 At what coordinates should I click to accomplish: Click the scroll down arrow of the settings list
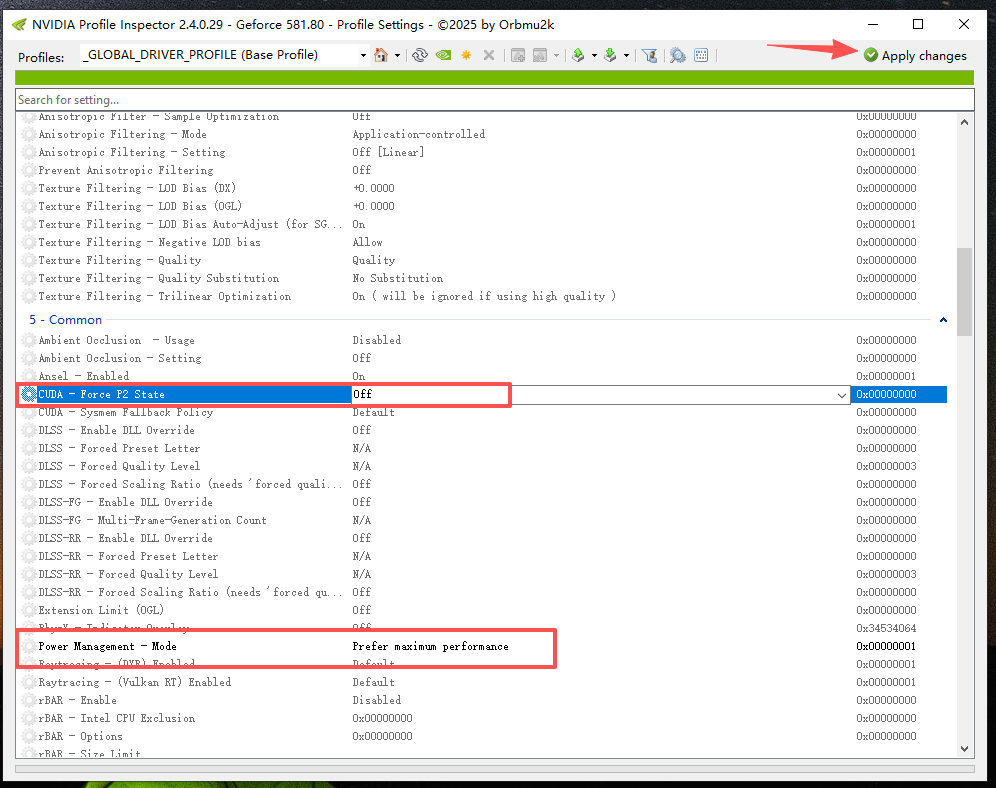(964, 749)
